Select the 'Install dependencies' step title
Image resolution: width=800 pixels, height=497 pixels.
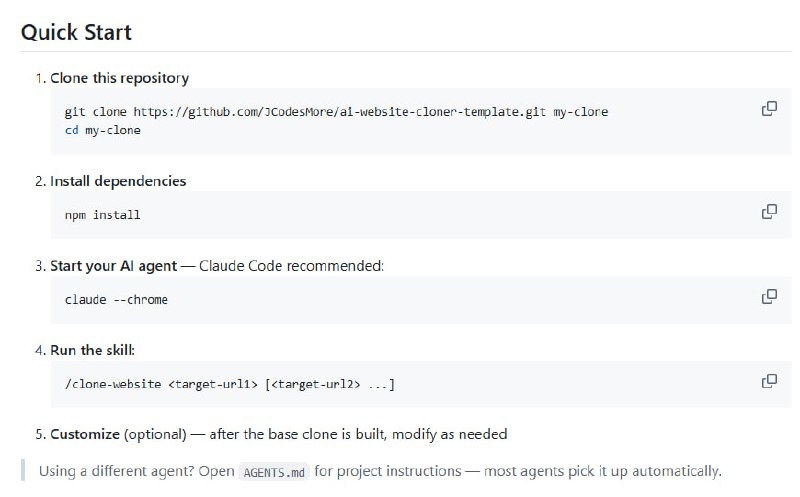(118, 181)
